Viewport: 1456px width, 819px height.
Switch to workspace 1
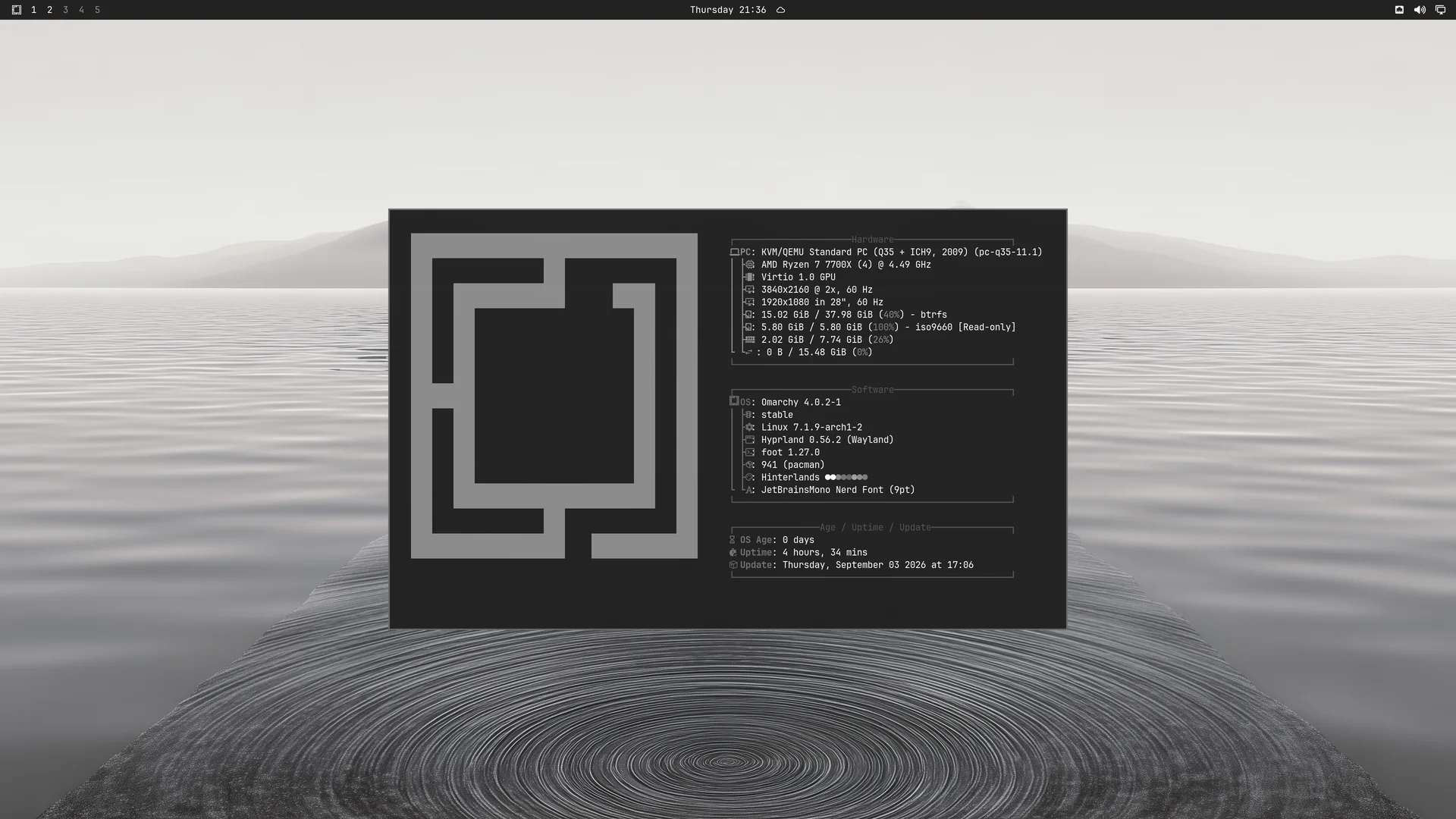point(33,10)
